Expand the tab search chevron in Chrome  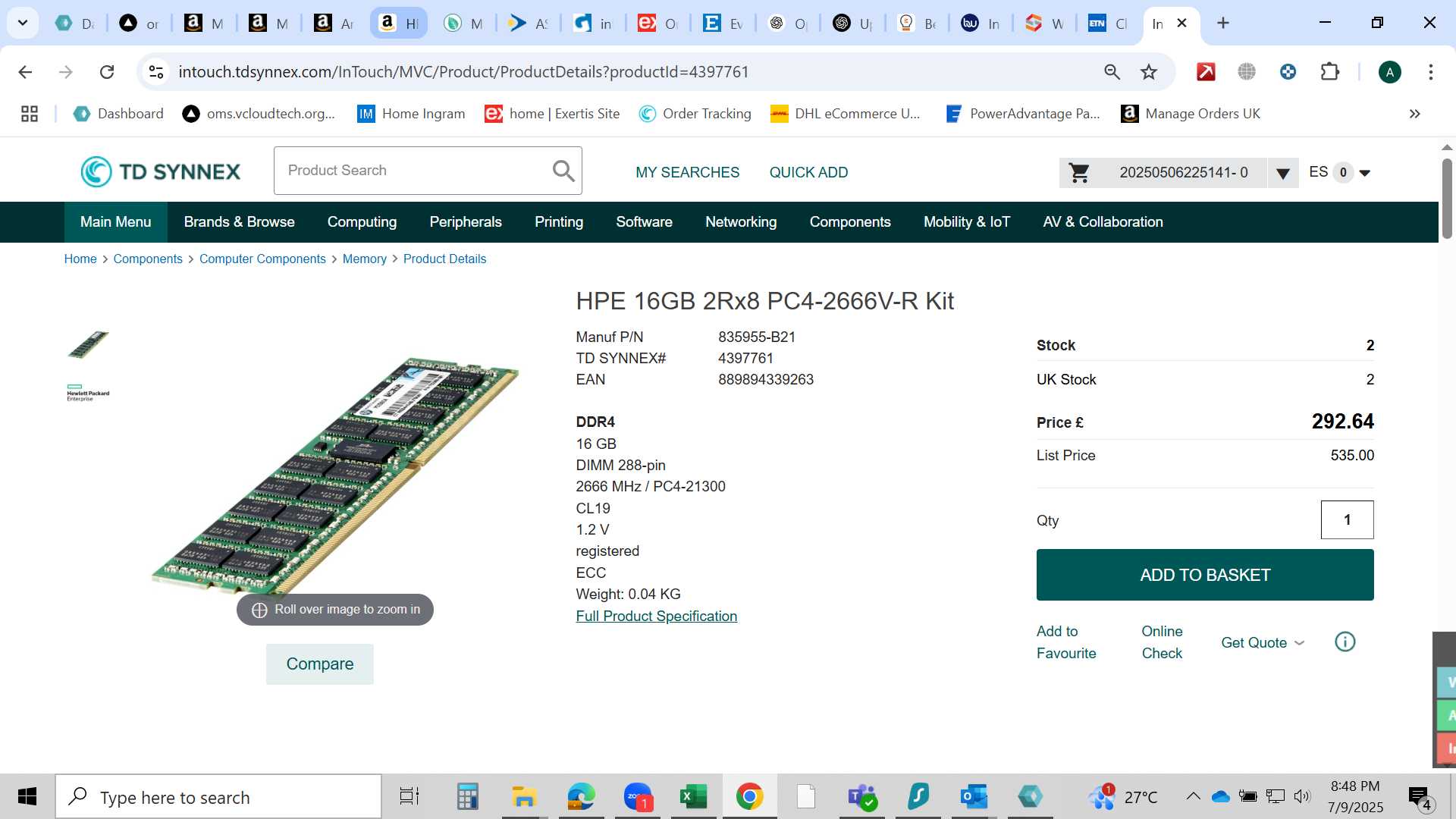click(23, 23)
